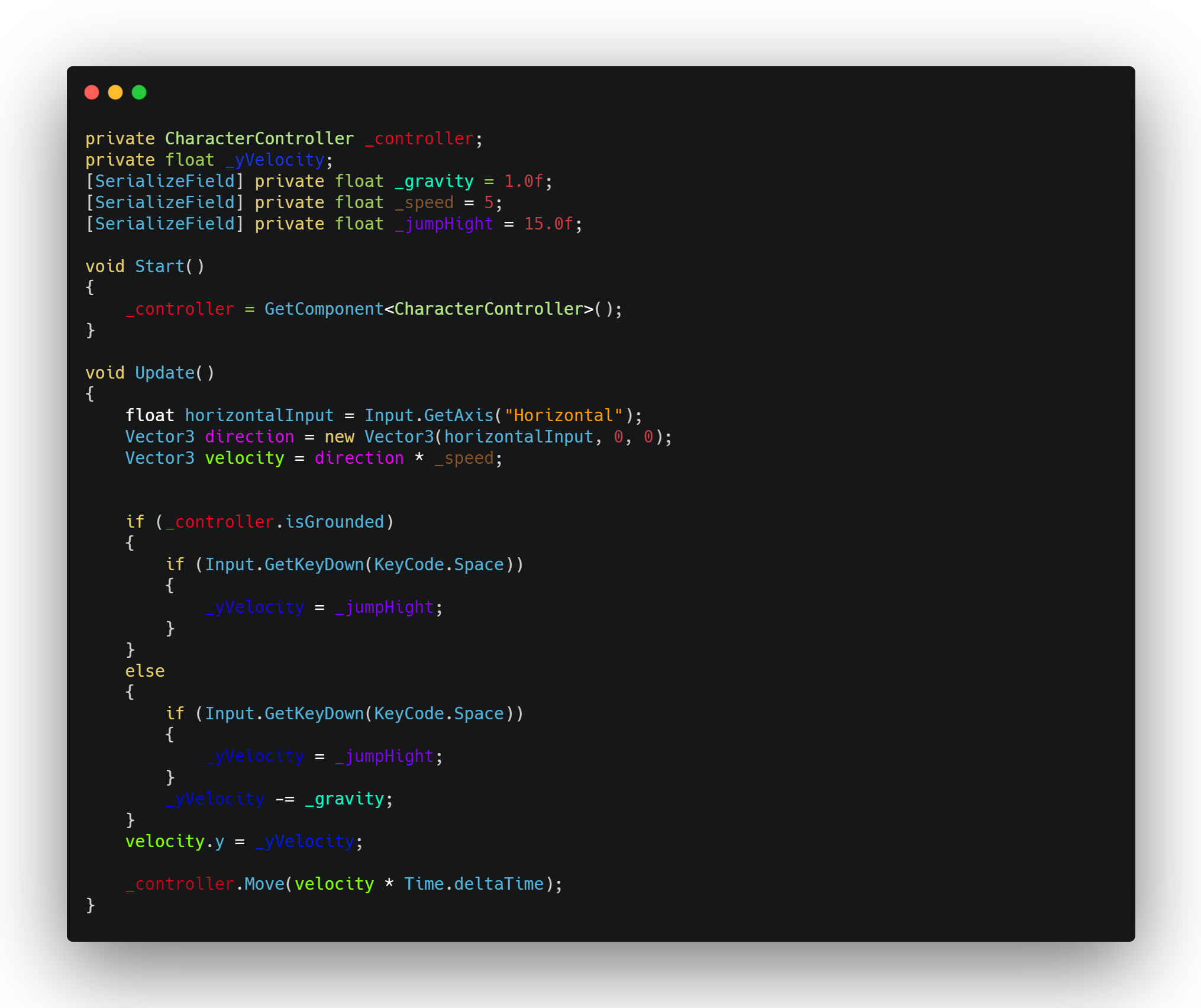1201x1008 pixels.
Task: Click the 15.0f jump height value
Action: [x=548, y=224]
